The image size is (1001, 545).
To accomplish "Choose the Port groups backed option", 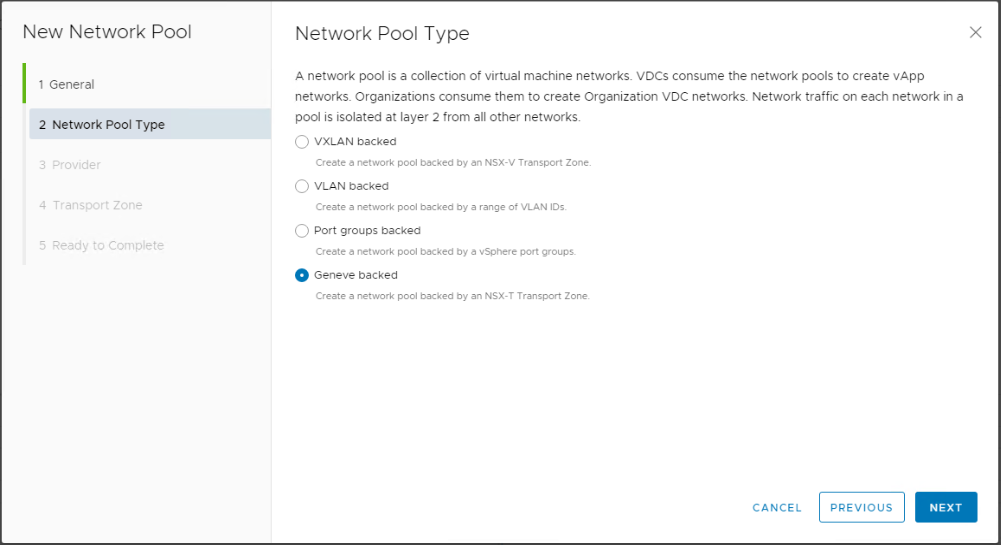I will tap(302, 231).
